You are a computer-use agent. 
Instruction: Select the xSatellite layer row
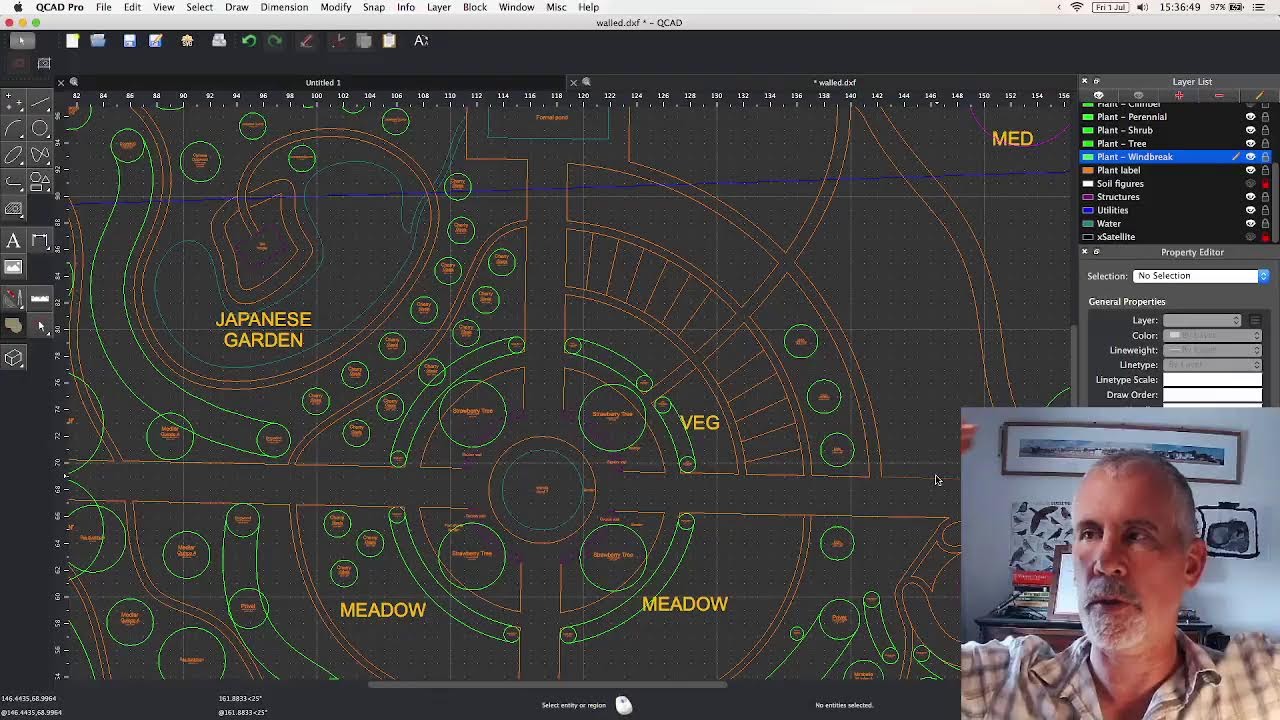coord(1176,237)
